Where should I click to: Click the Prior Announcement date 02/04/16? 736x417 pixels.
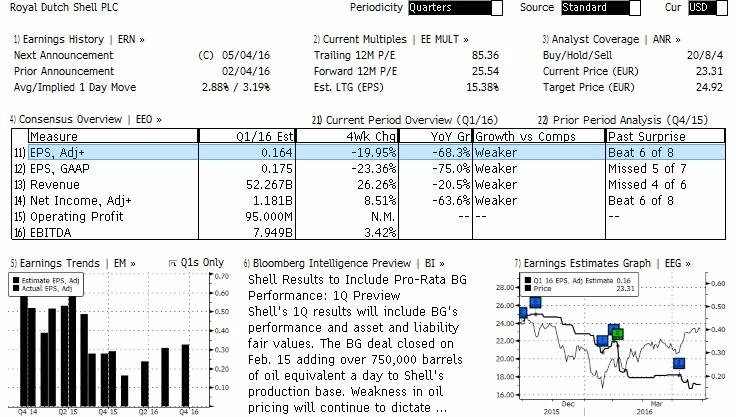coord(246,71)
